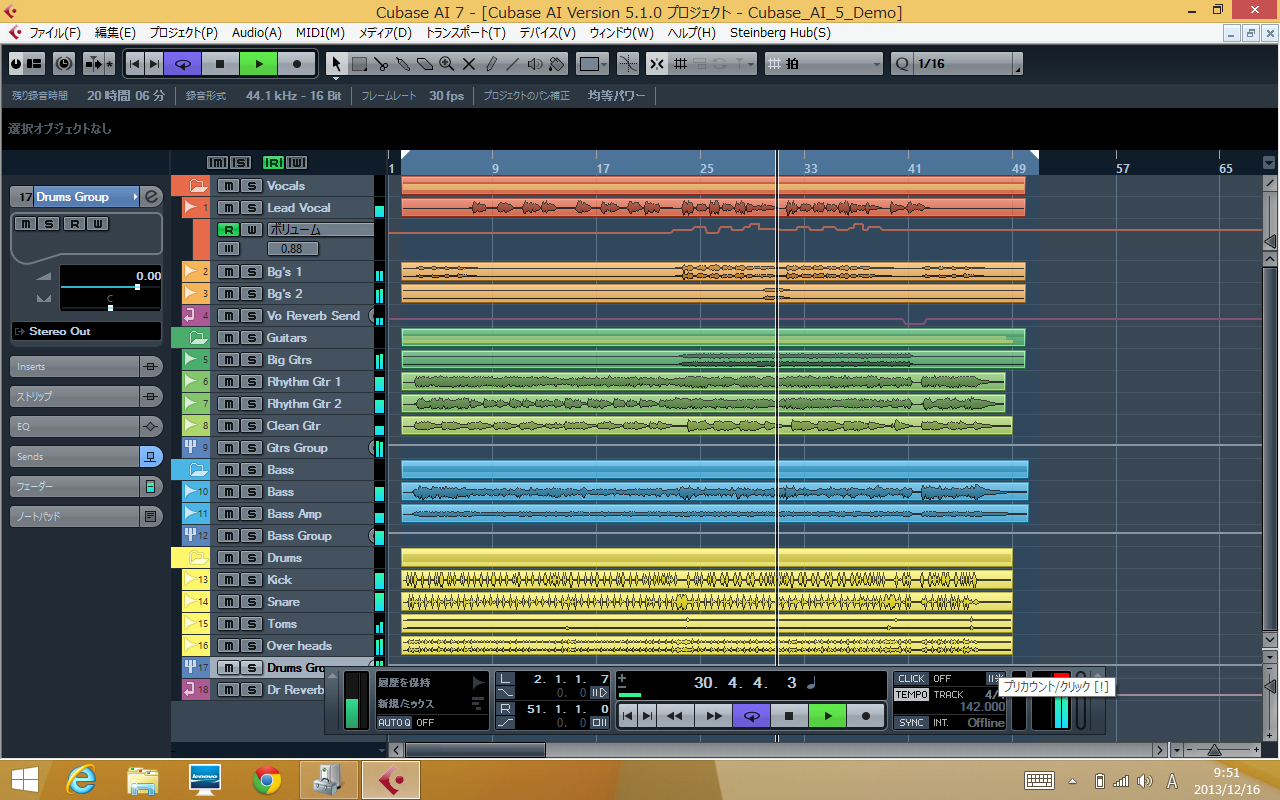Select the Mute X tool
Image resolution: width=1280 pixels, height=800 pixels.
pyautogui.click(x=469, y=64)
